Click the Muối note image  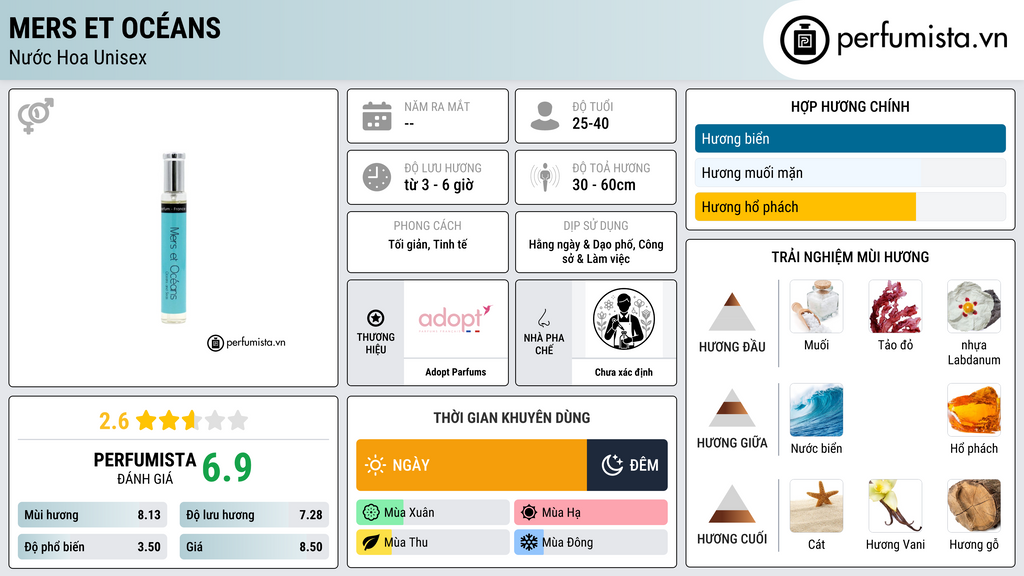816,306
